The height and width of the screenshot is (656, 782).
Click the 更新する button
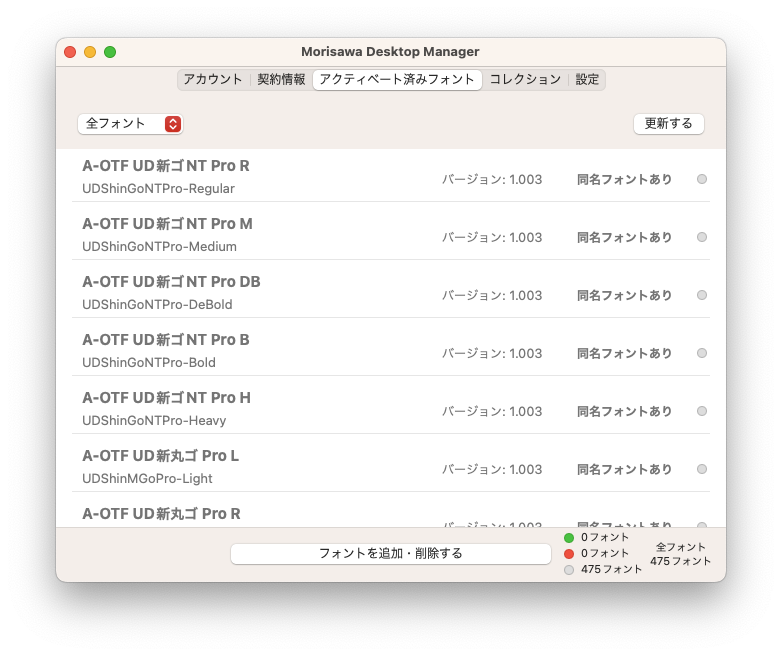coord(668,124)
